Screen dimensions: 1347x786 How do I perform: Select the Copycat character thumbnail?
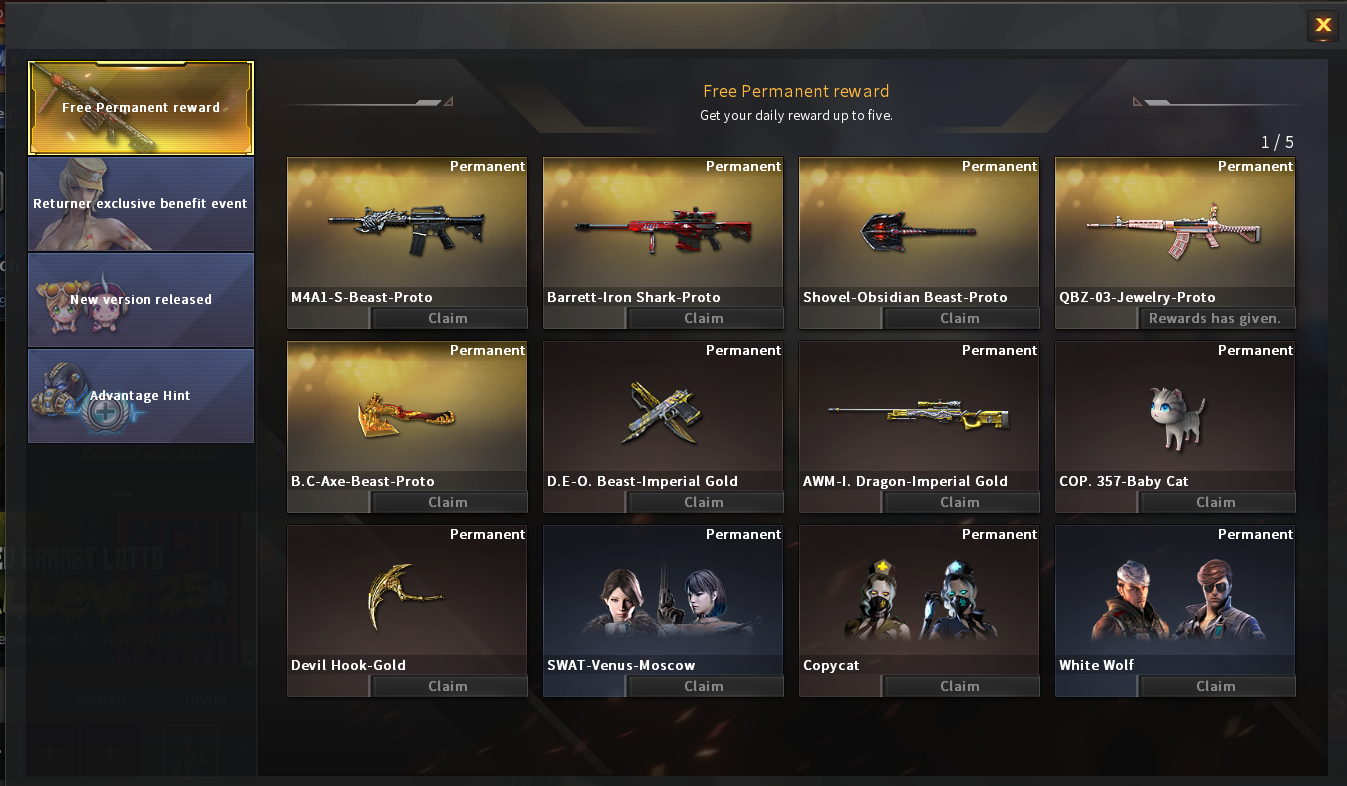918,598
